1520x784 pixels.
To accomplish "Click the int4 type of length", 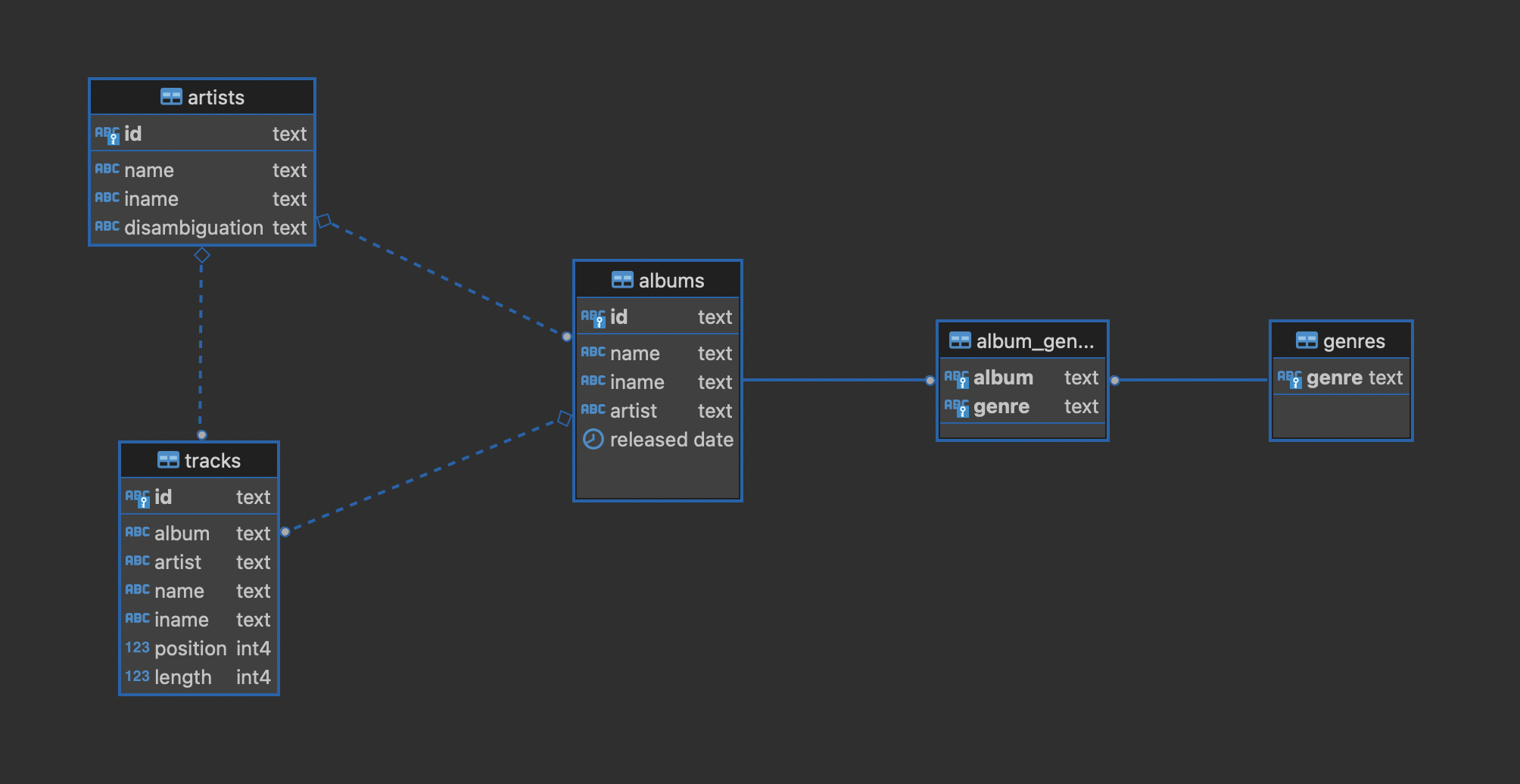I will pyautogui.click(x=253, y=677).
